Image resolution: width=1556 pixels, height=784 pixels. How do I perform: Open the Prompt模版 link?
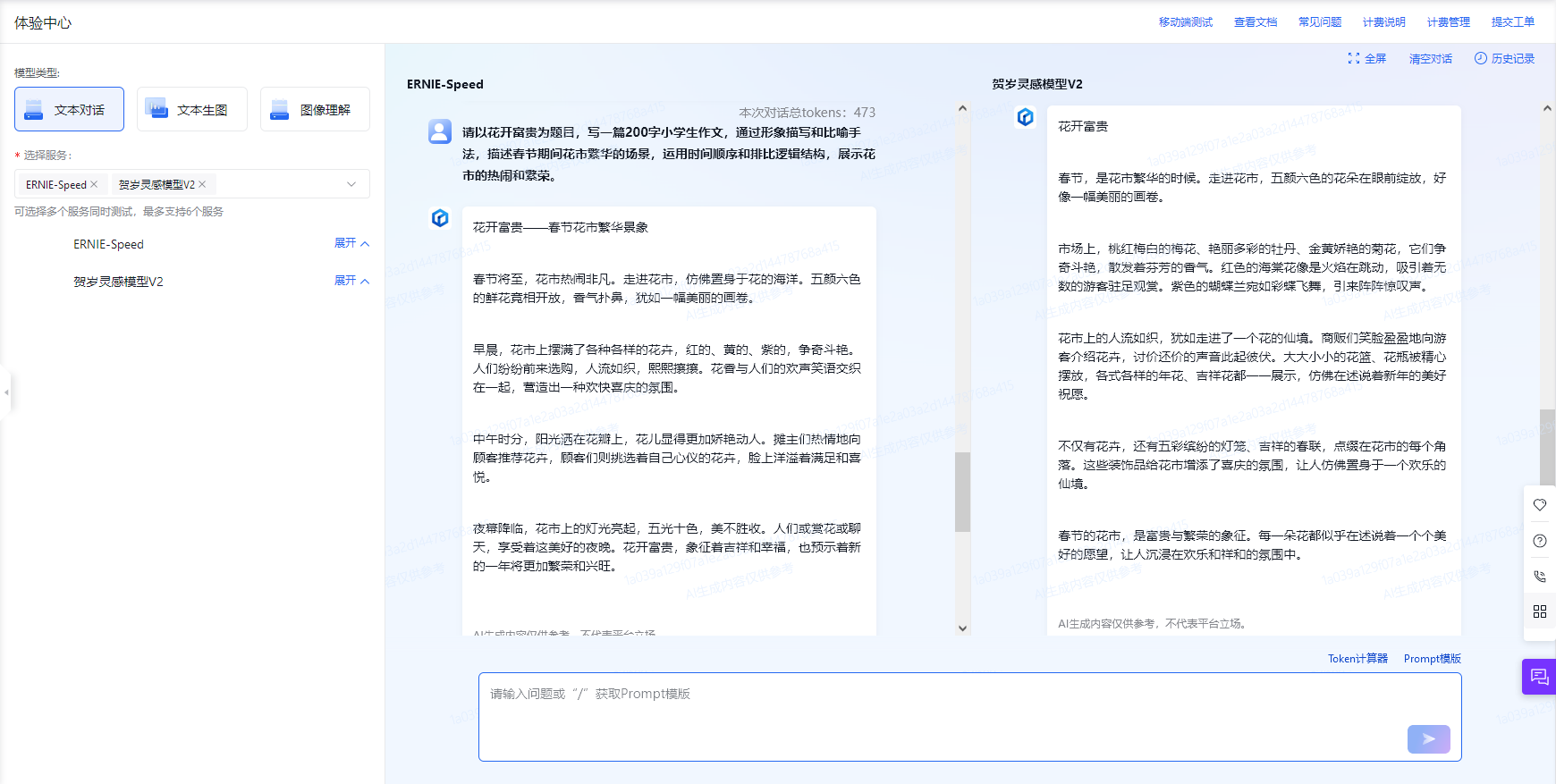(1433, 659)
